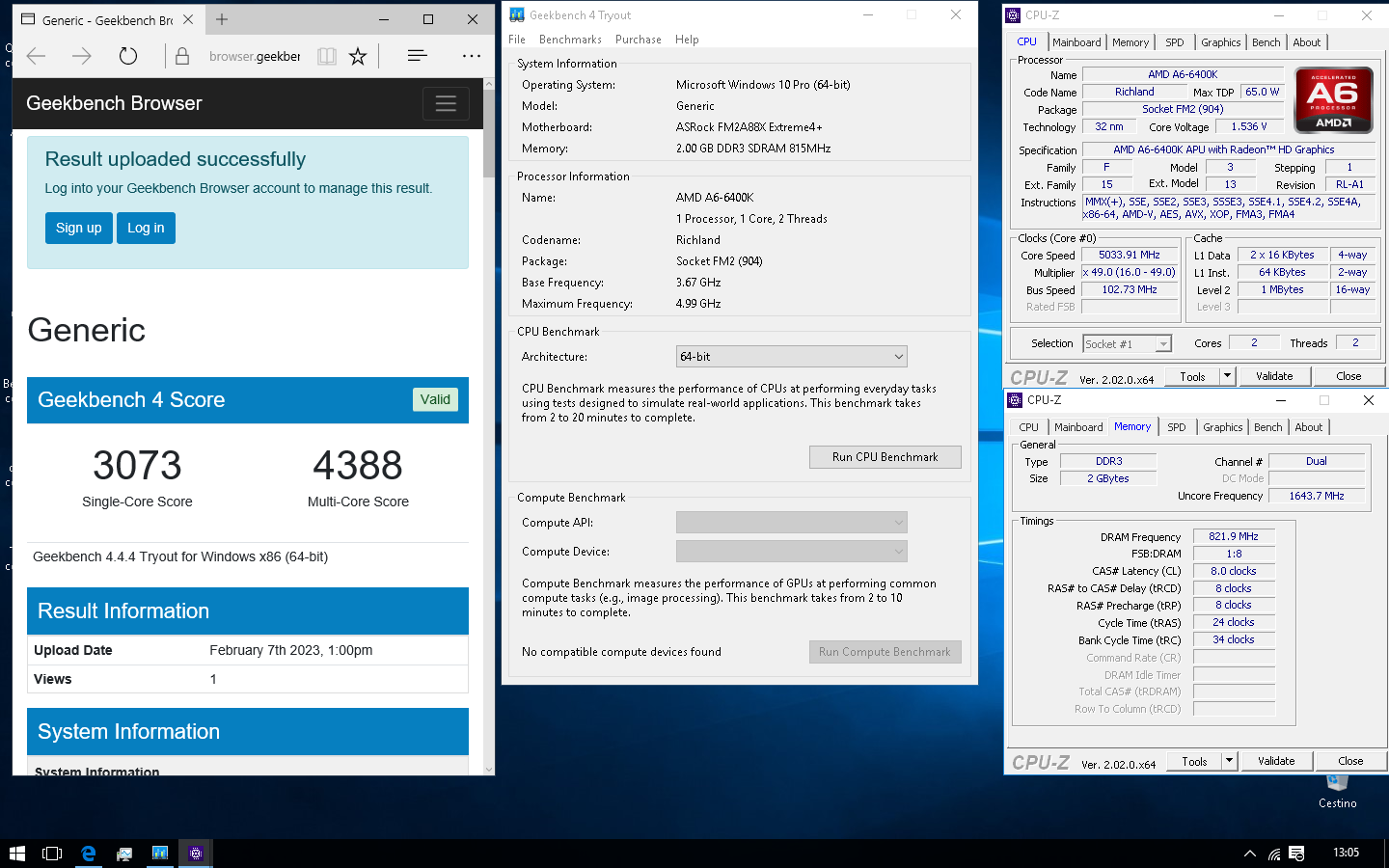Viewport: 1389px width, 868px height.
Task: Add page to favorites star icon
Action: tap(358, 56)
